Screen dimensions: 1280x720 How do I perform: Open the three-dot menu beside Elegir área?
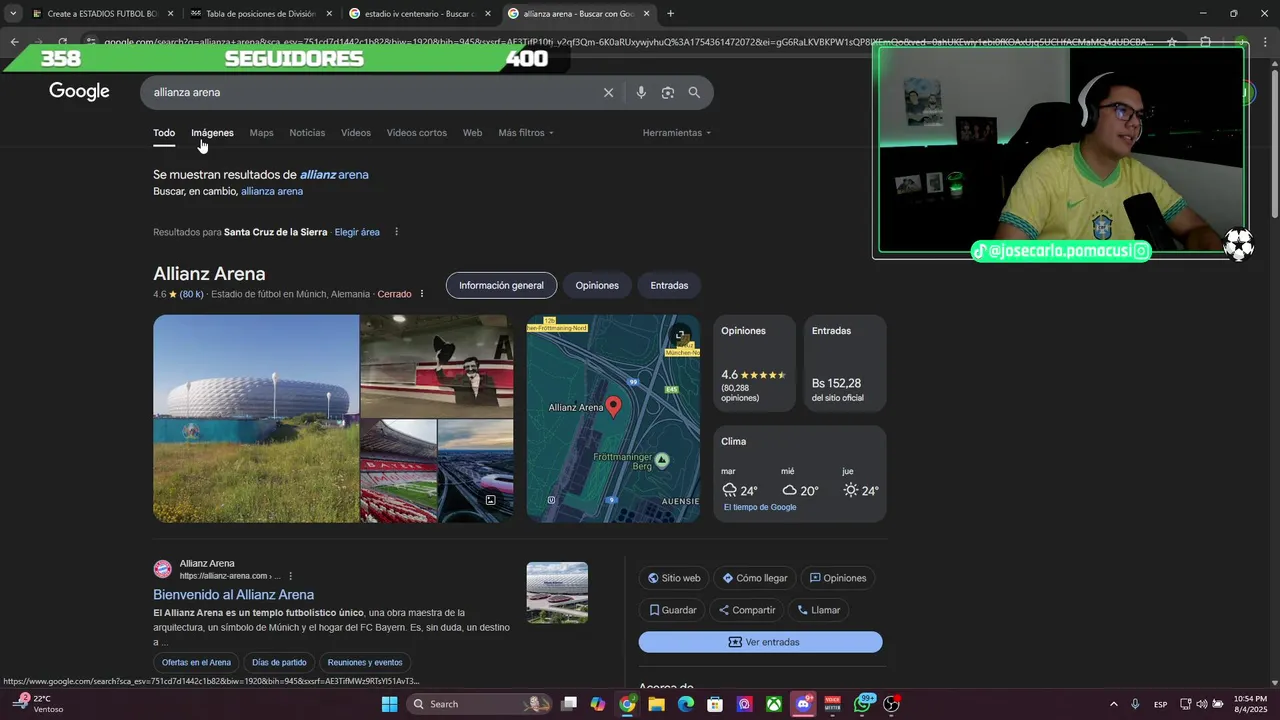[396, 232]
